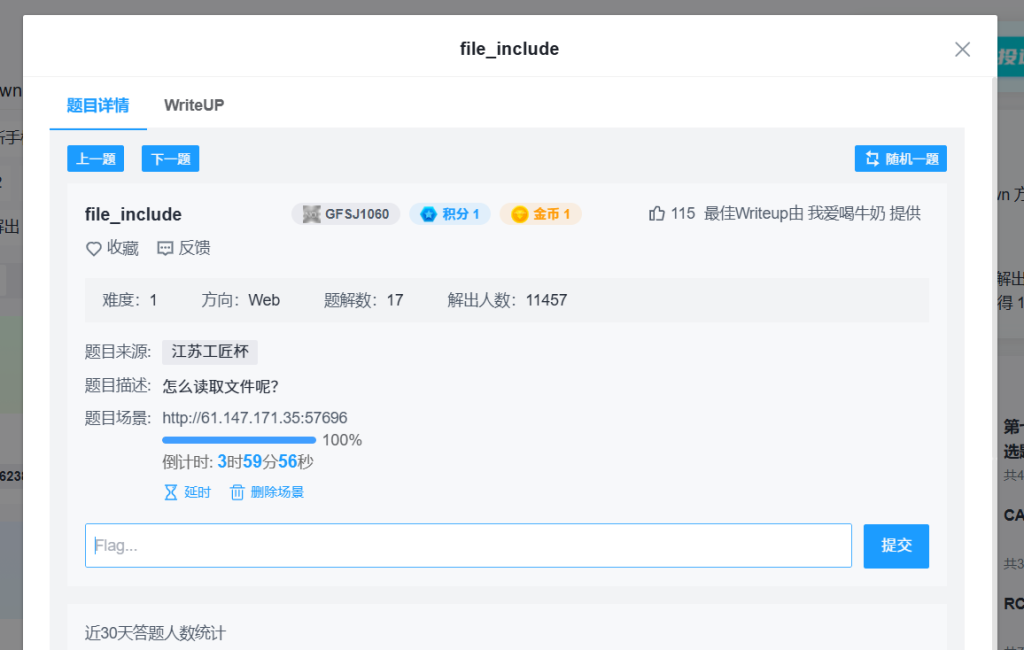Focus the Flag input field

coord(468,546)
